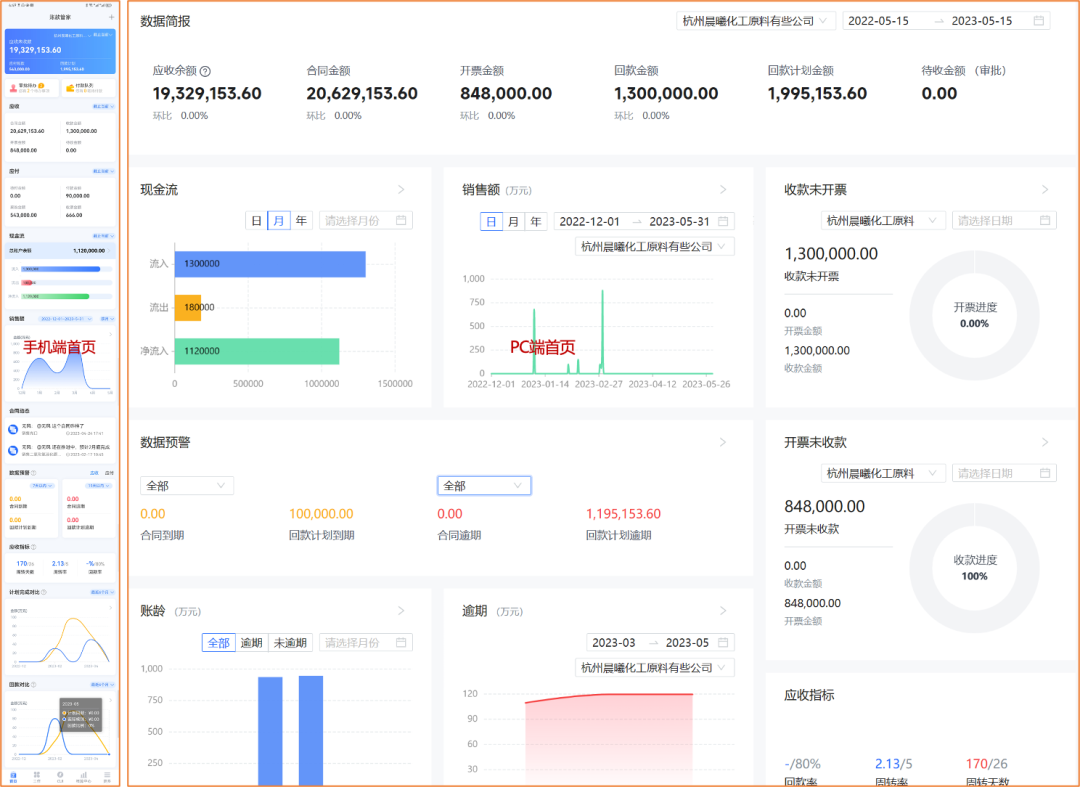Click the 请选择日期 field in 开票未收款 panel
Viewport: 1080px width, 787px height.
pos(1004,473)
